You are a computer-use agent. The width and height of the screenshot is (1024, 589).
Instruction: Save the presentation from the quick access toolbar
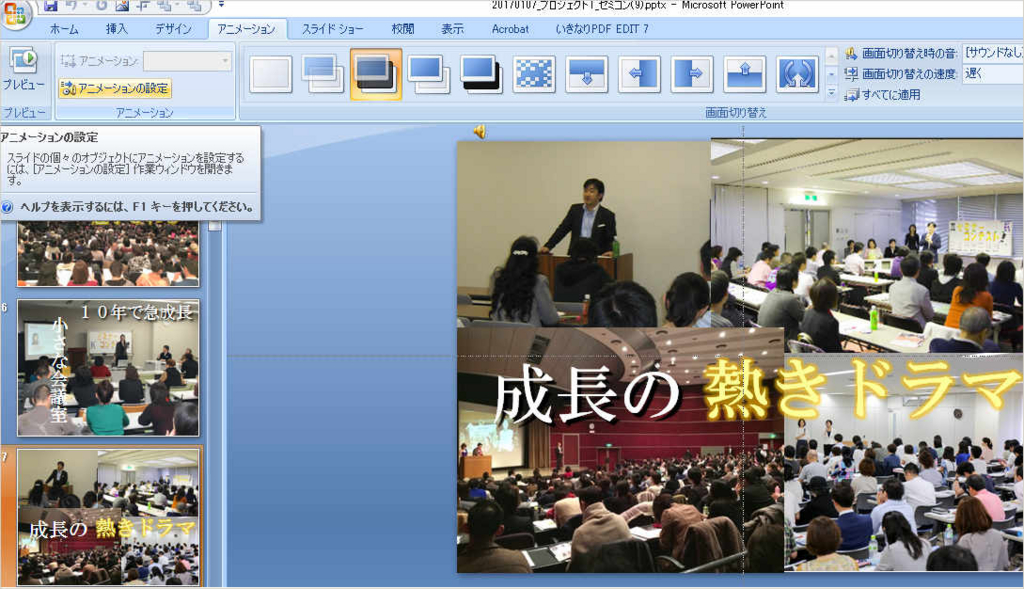[x=51, y=6]
